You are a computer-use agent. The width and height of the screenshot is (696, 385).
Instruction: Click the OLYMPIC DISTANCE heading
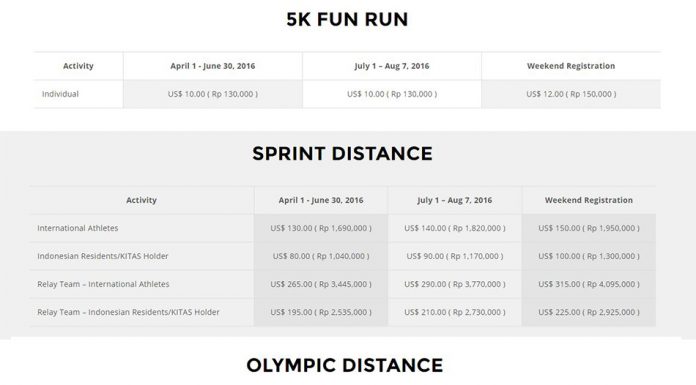(345, 365)
